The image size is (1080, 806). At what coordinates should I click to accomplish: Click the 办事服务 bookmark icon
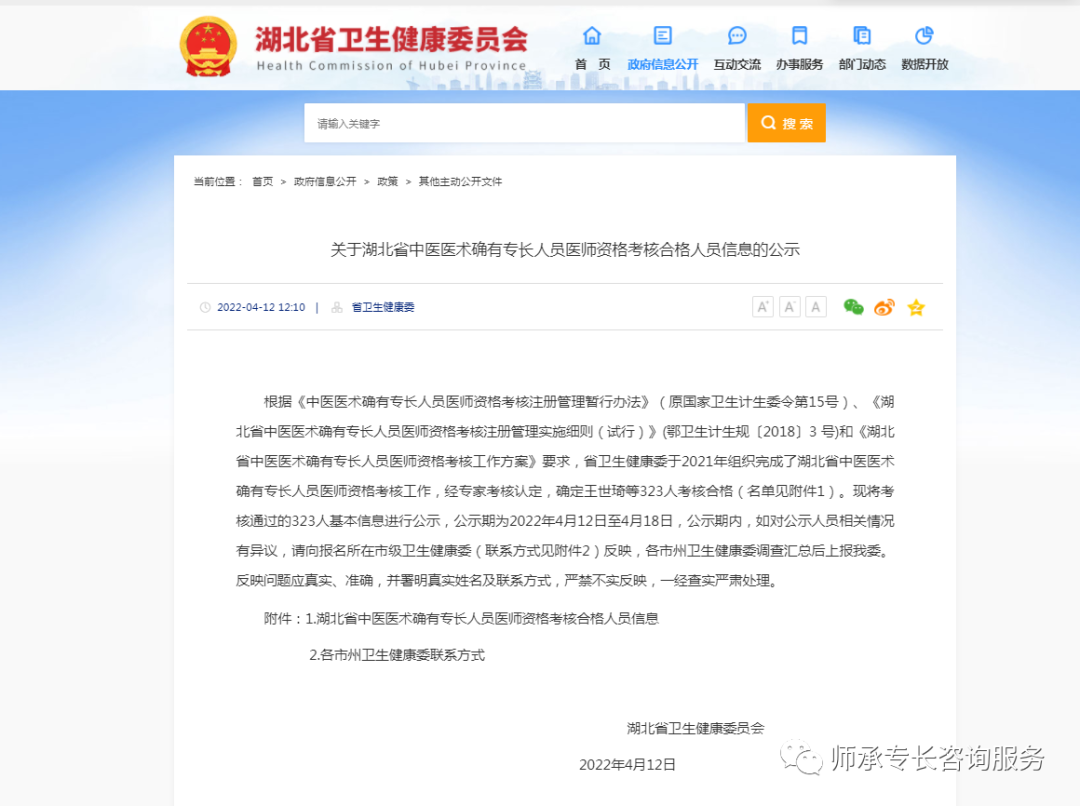800,35
